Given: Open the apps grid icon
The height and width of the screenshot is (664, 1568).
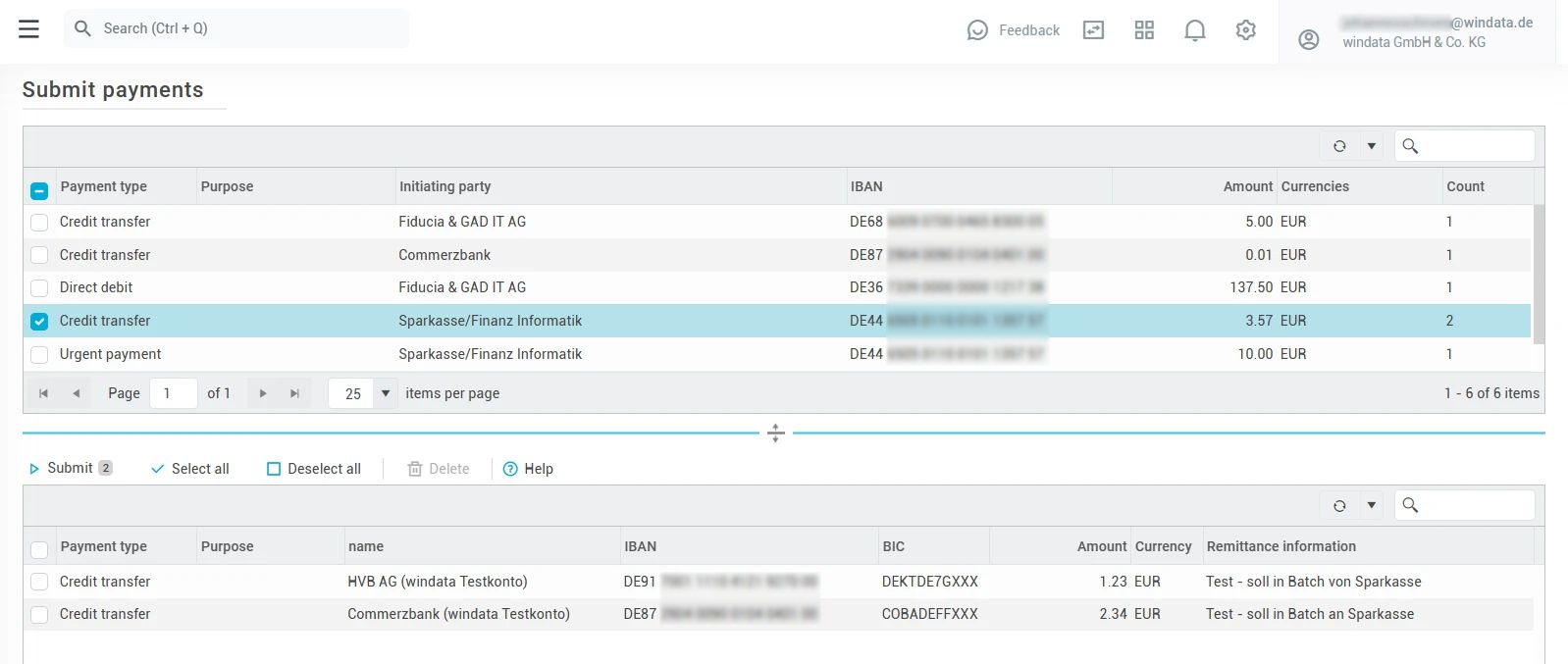Looking at the screenshot, I should (1144, 30).
